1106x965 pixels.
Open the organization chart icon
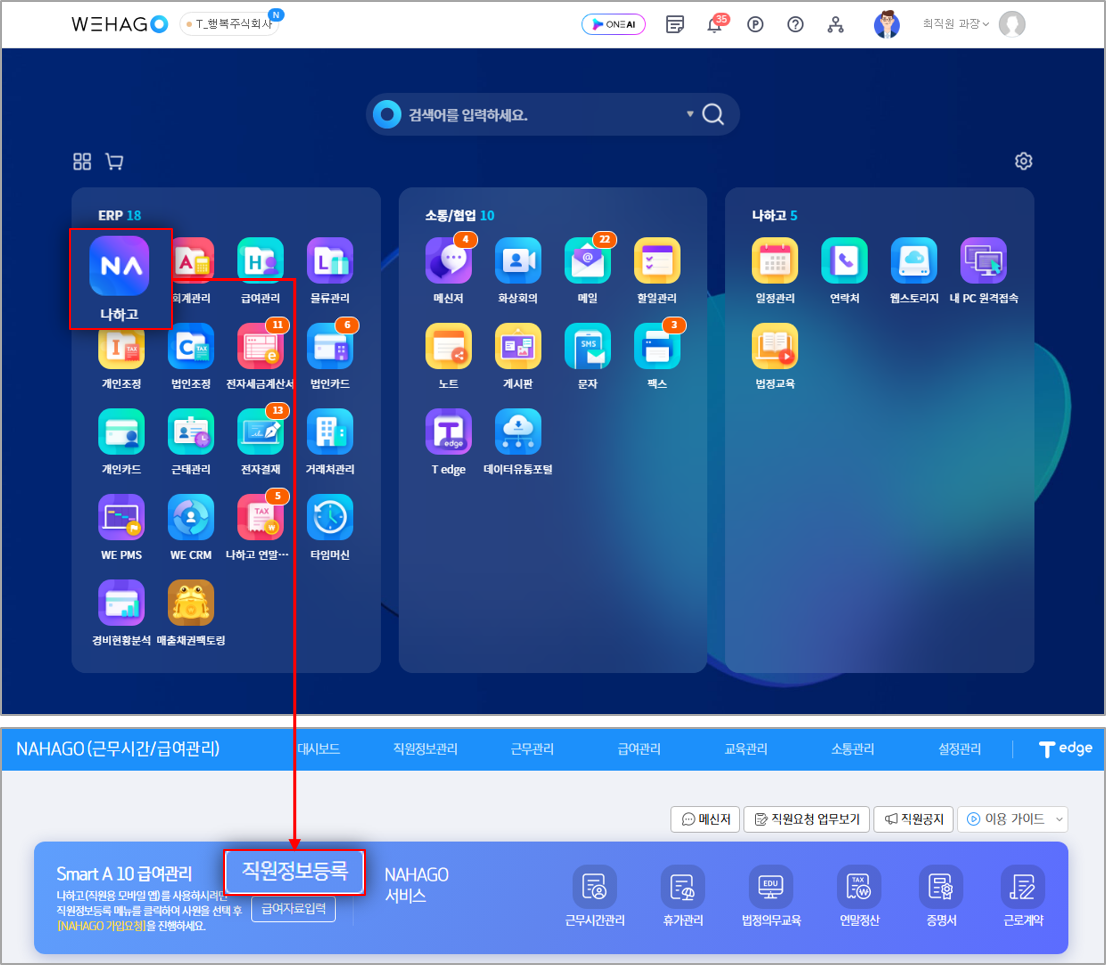coord(836,25)
